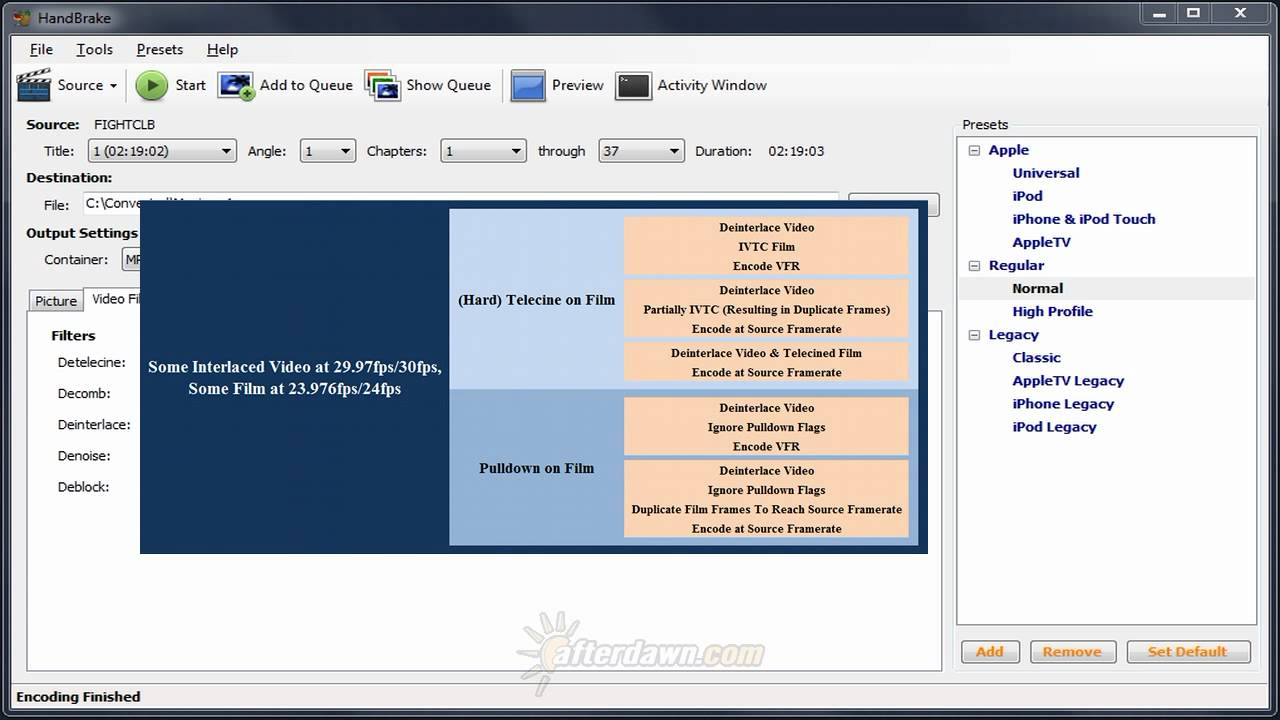Click the Show Queue label

click(x=448, y=85)
